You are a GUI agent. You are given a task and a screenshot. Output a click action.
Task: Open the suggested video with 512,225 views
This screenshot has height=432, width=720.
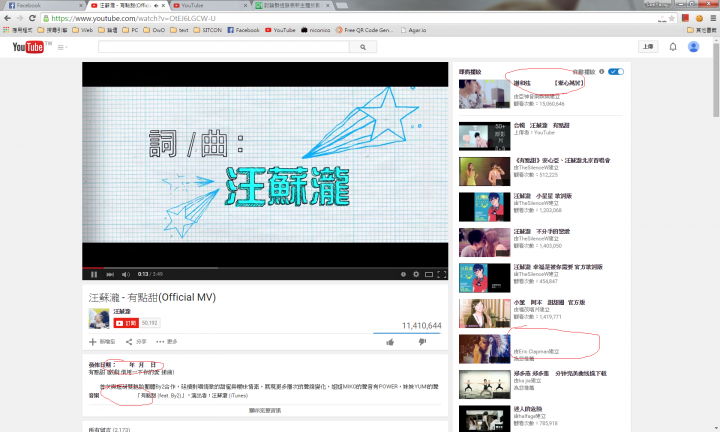484,171
